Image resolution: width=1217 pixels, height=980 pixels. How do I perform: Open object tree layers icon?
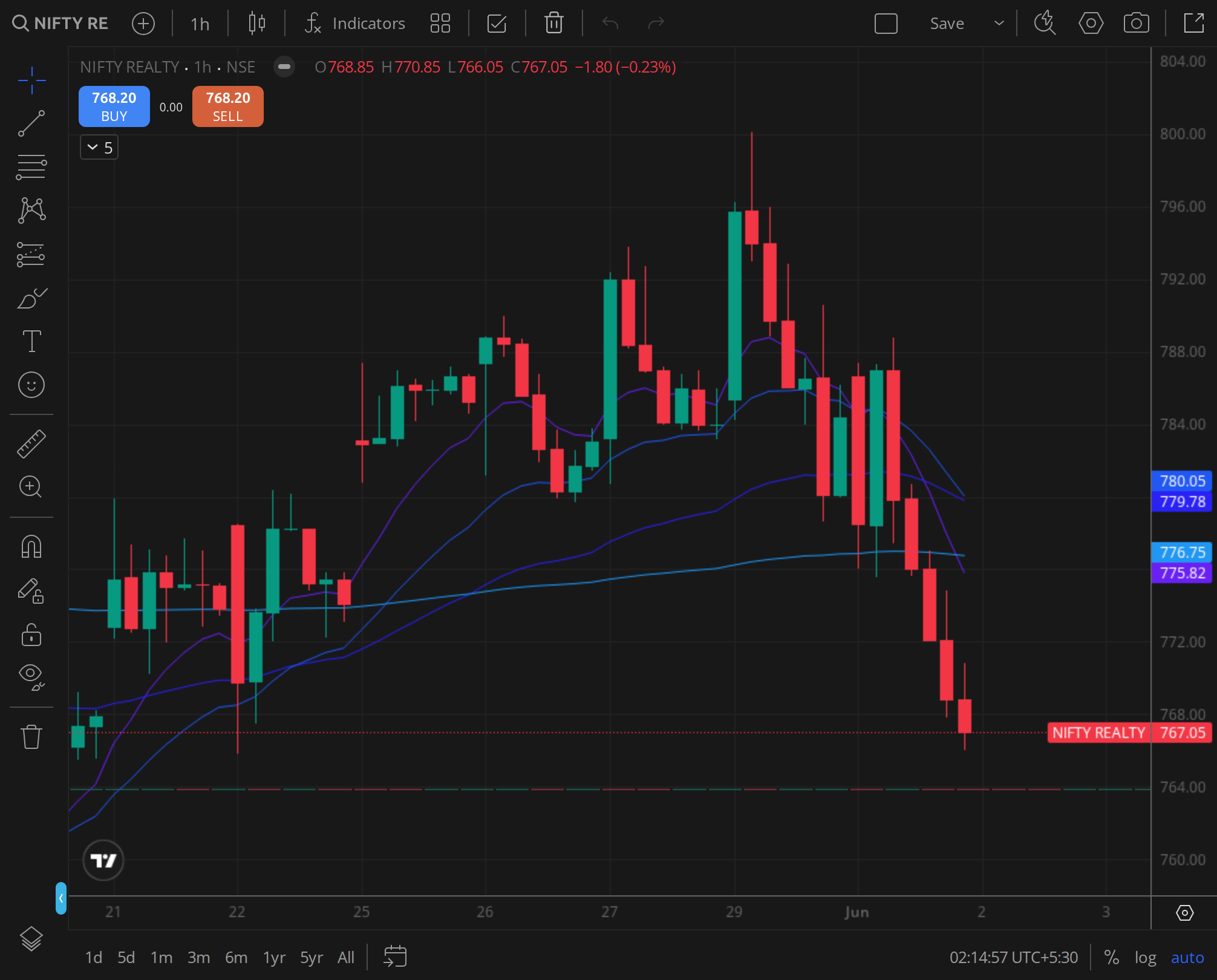(31, 939)
